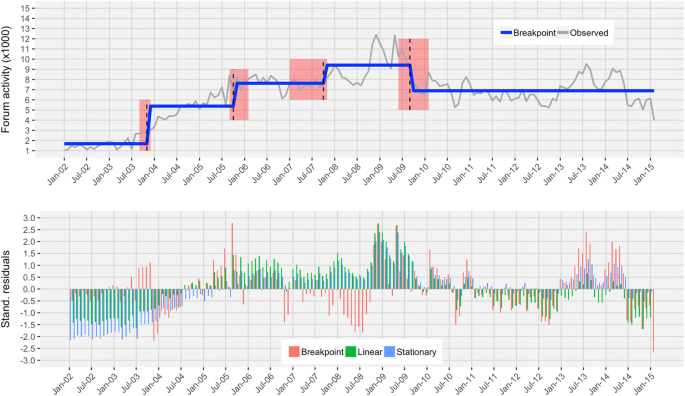Click the gray Observed line key in top legend
The image size is (685, 396).
pyautogui.click(x=563, y=33)
